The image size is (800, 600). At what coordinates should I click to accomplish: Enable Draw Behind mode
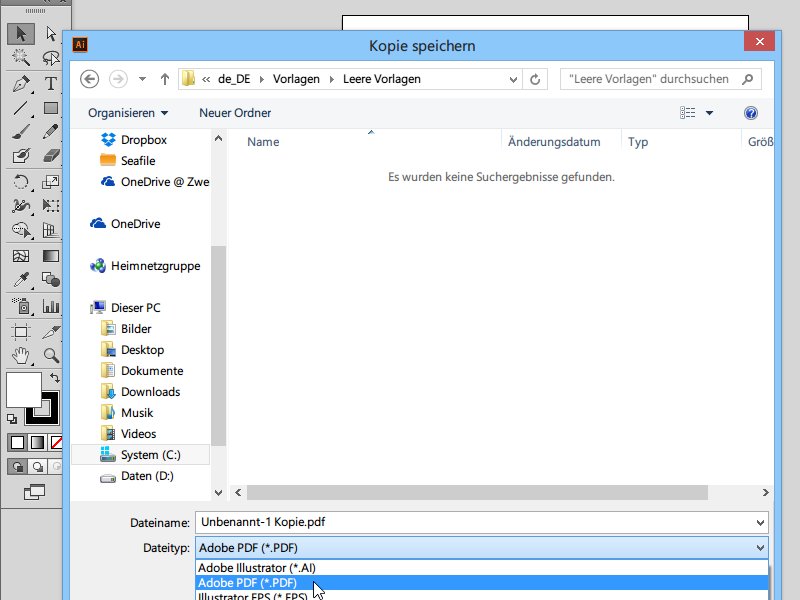(37, 466)
